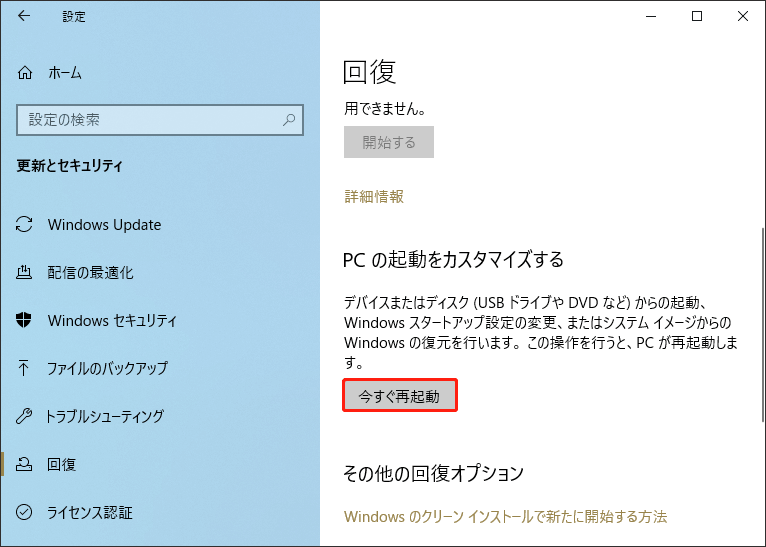Open the Windows クリーンインストール link

pos(506,516)
